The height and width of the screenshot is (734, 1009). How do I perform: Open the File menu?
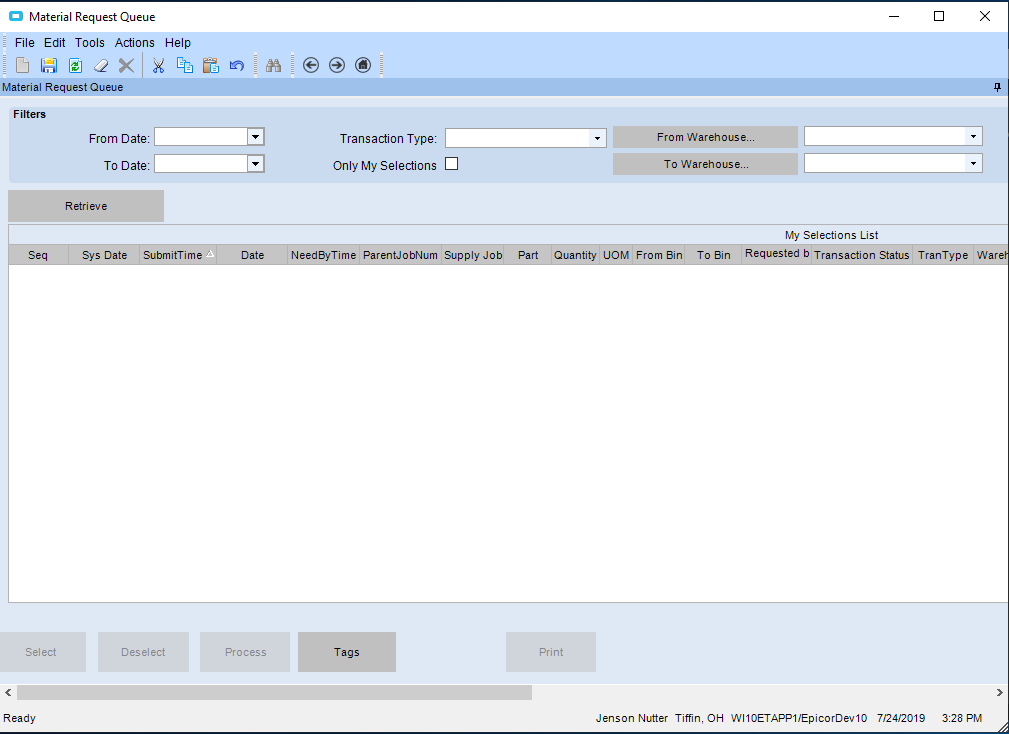tap(24, 42)
